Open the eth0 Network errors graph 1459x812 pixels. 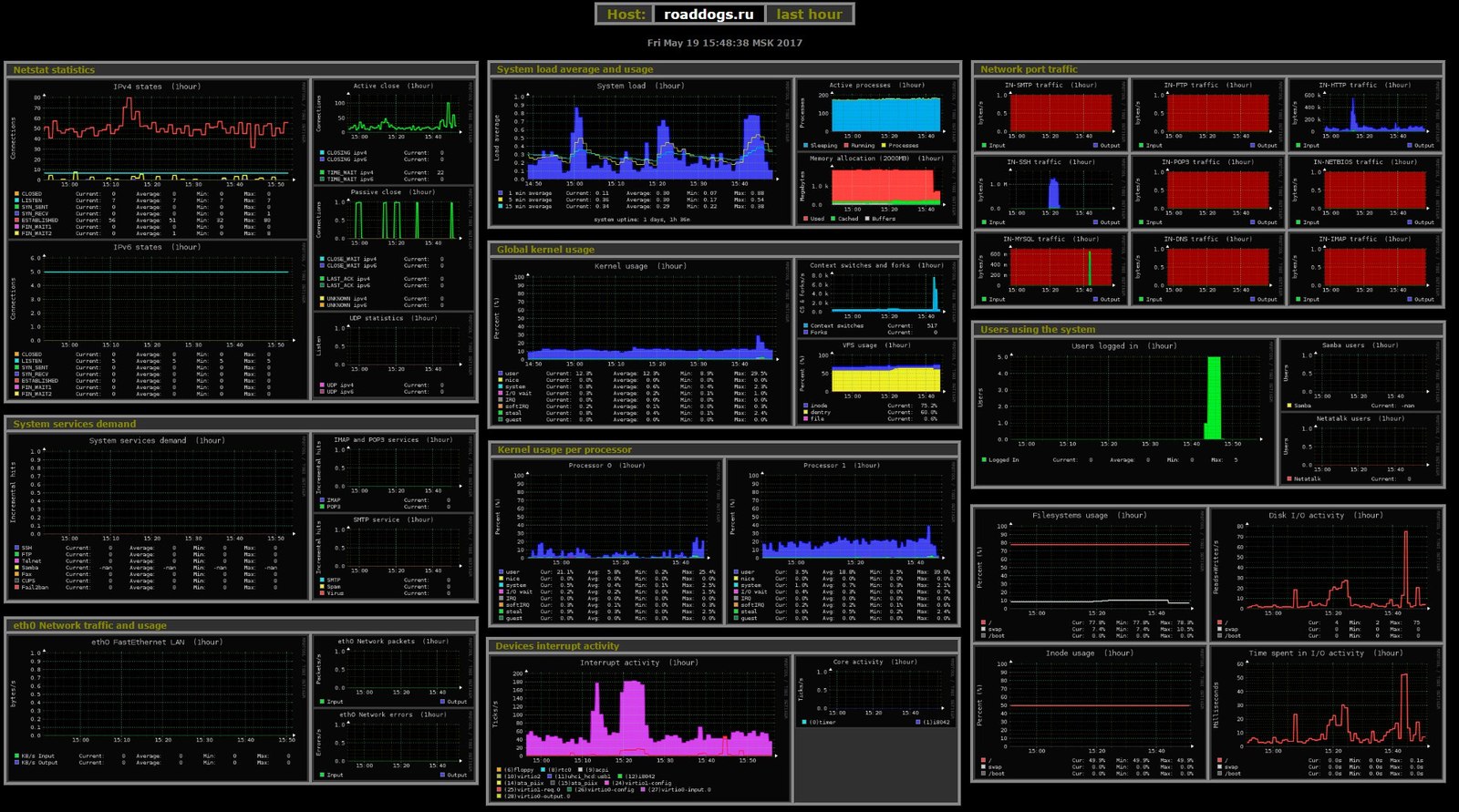click(394, 745)
